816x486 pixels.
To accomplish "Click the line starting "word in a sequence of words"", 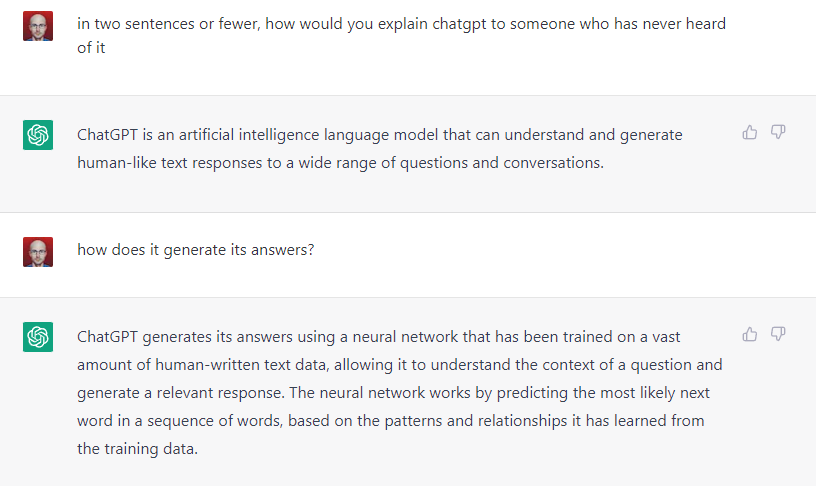I will (x=391, y=421).
